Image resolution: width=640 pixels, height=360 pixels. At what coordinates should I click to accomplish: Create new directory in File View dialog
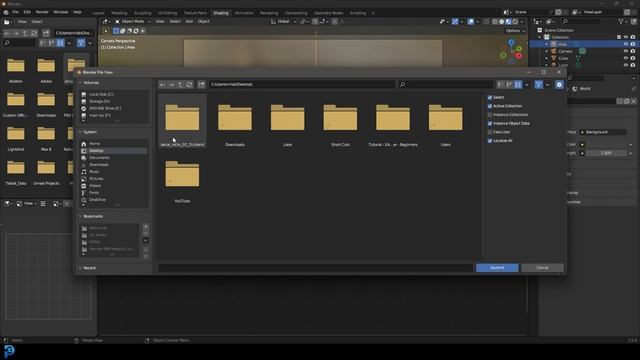(201, 84)
